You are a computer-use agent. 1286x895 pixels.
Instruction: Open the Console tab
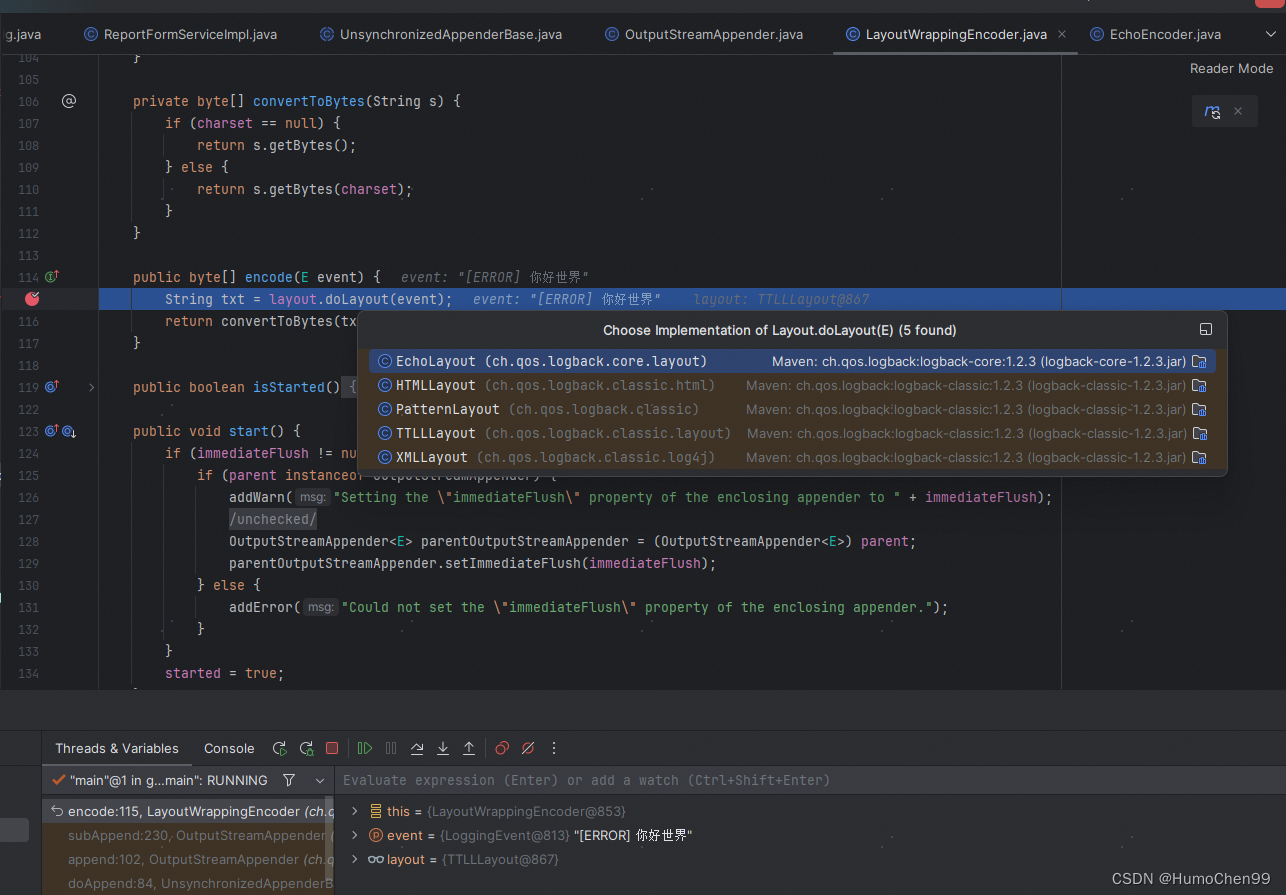[229, 748]
